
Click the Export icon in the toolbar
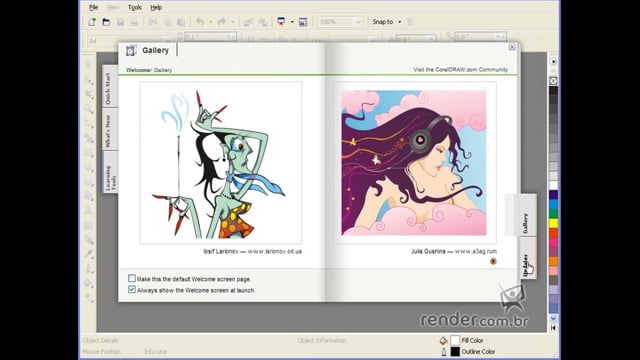click(262, 22)
